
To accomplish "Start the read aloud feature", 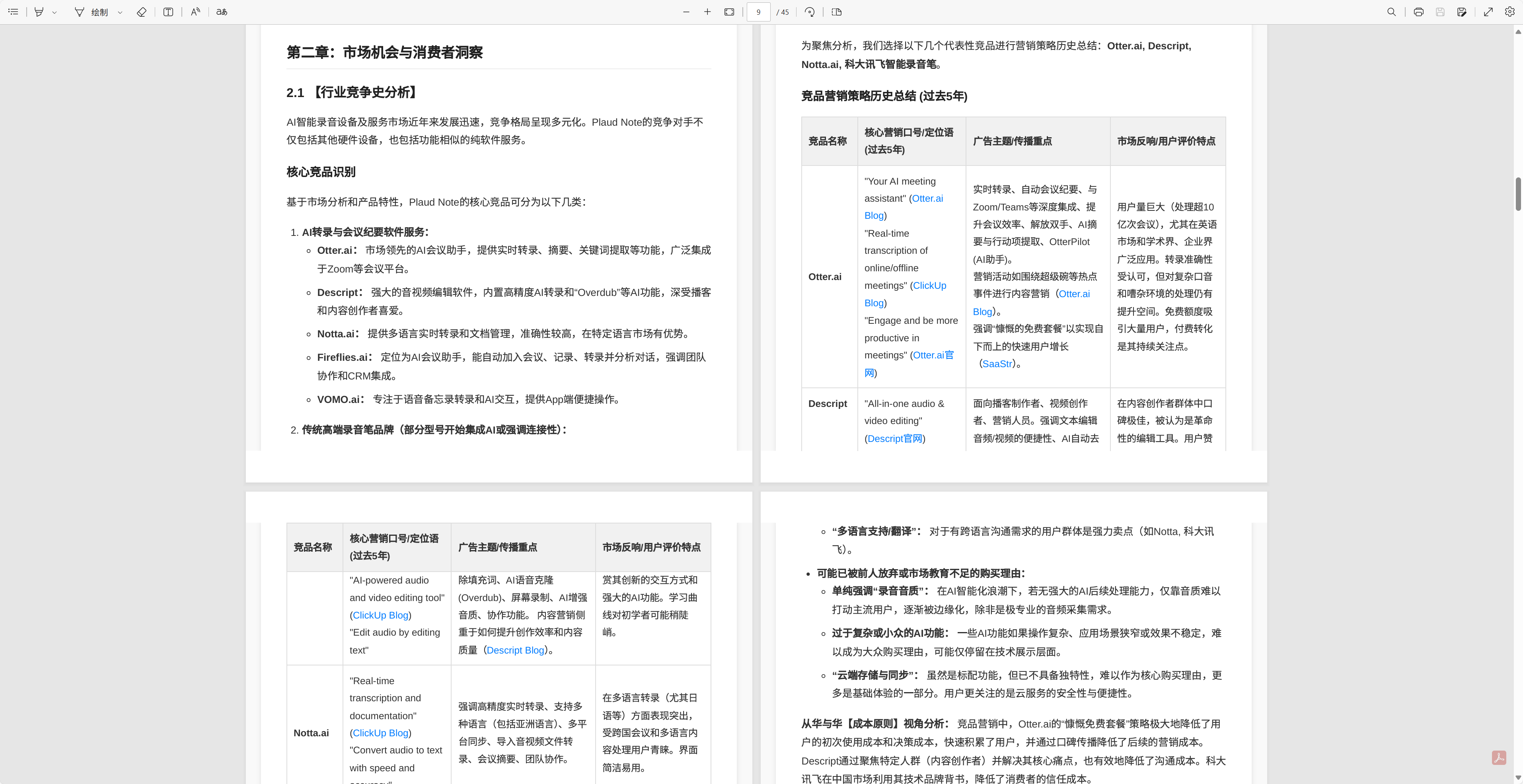I will (x=195, y=12).
